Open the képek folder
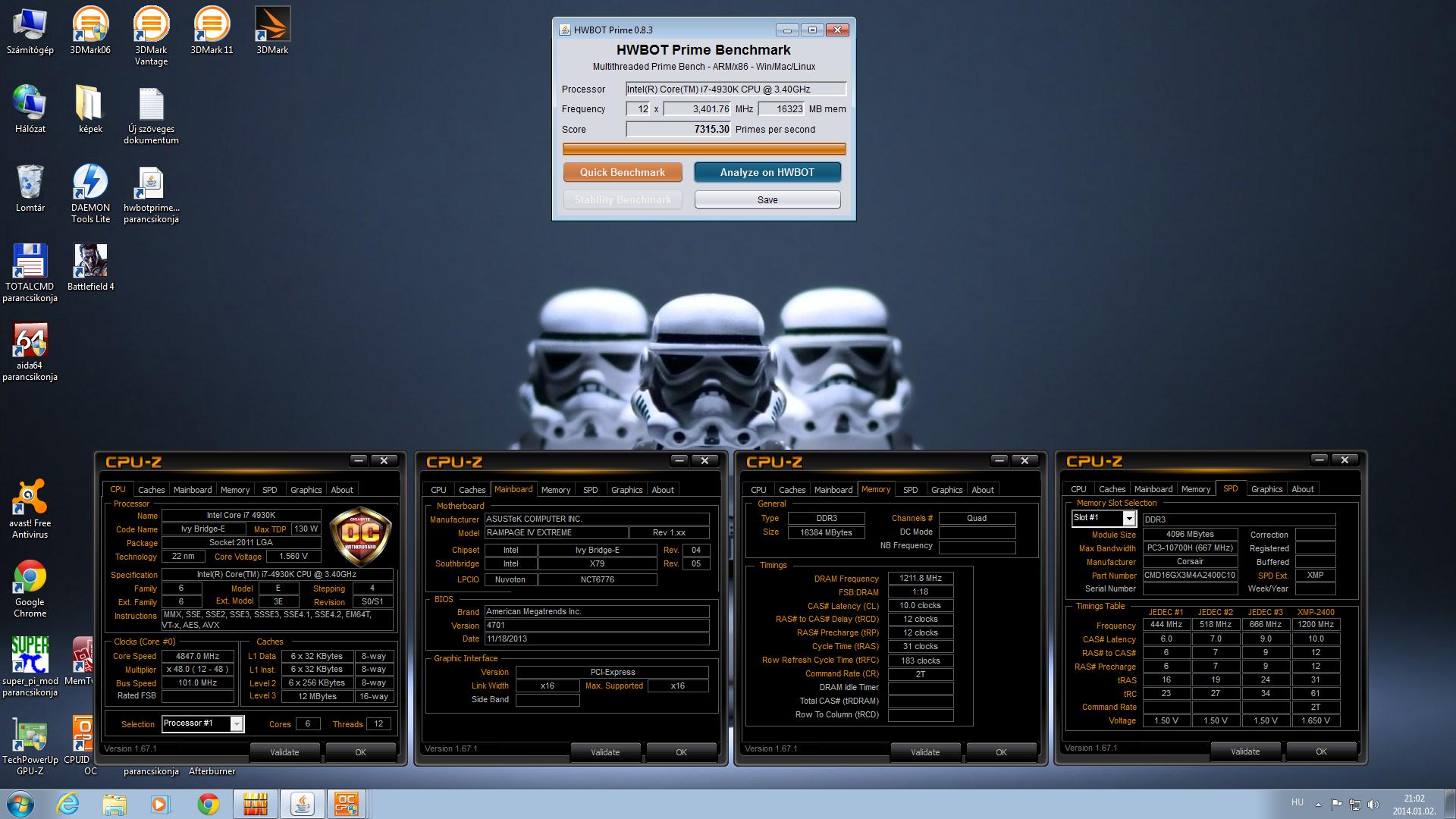 pos(90,109)
